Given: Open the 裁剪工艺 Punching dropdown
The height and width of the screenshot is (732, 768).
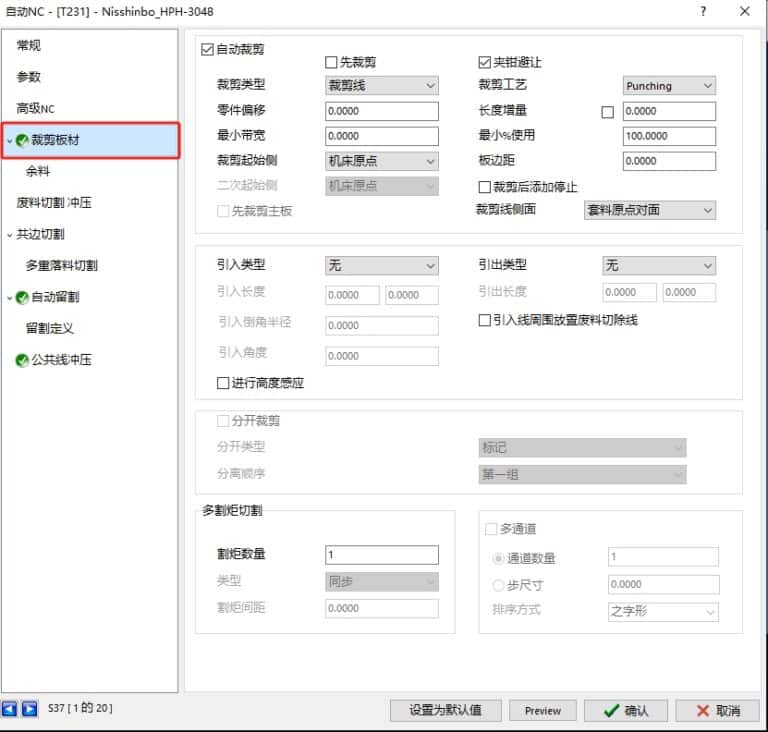Looking at the screenshot, I should [669, 86].
